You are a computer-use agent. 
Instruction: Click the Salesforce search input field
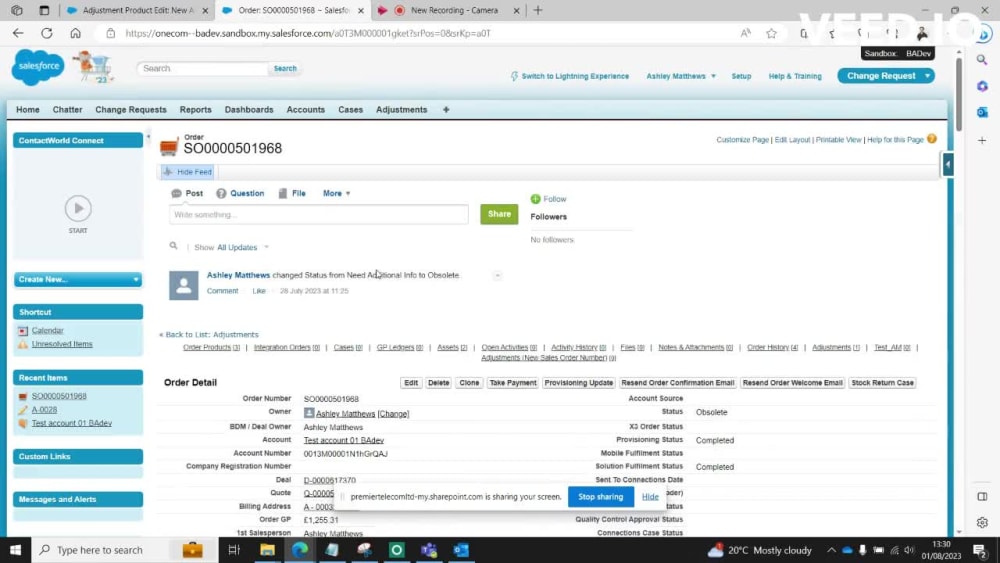[202, 68]
